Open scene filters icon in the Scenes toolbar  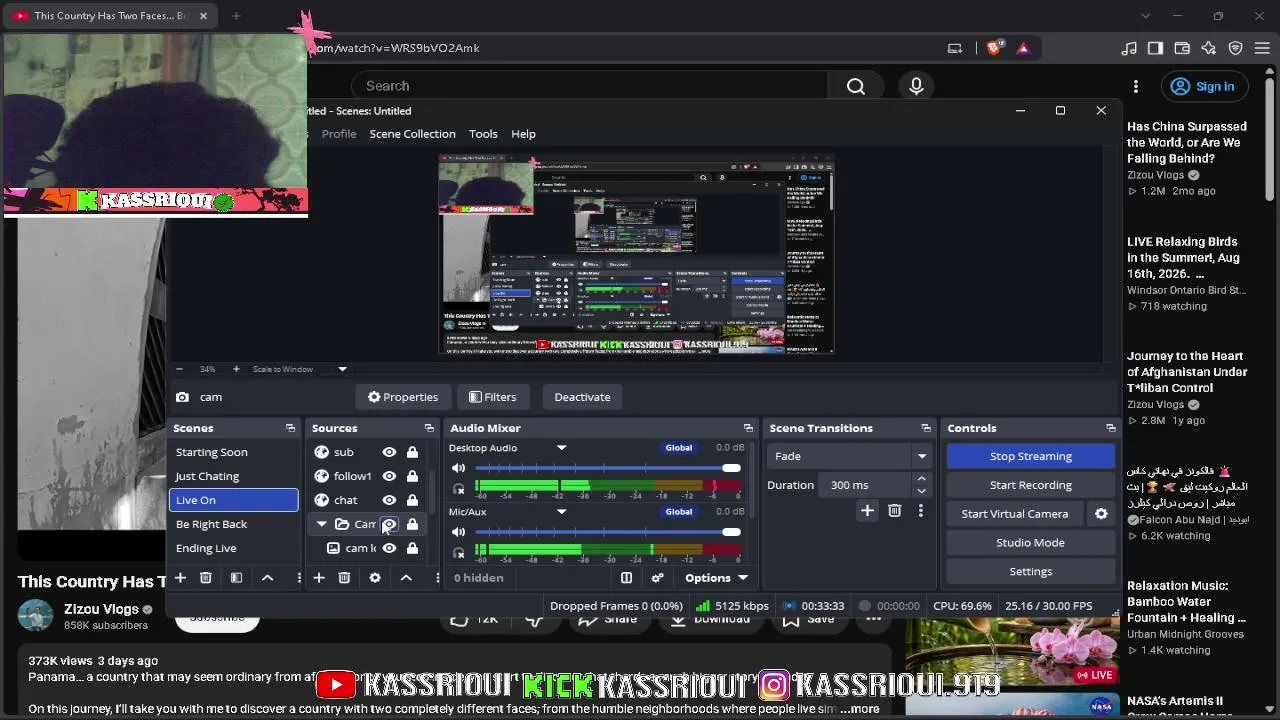[x=237, y=578]
